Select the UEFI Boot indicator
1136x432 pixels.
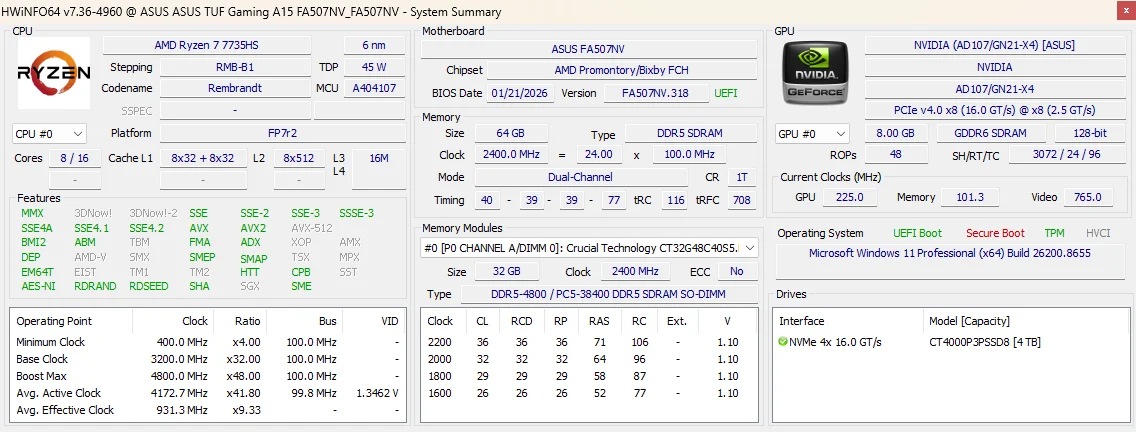click(x=918, y=233)
